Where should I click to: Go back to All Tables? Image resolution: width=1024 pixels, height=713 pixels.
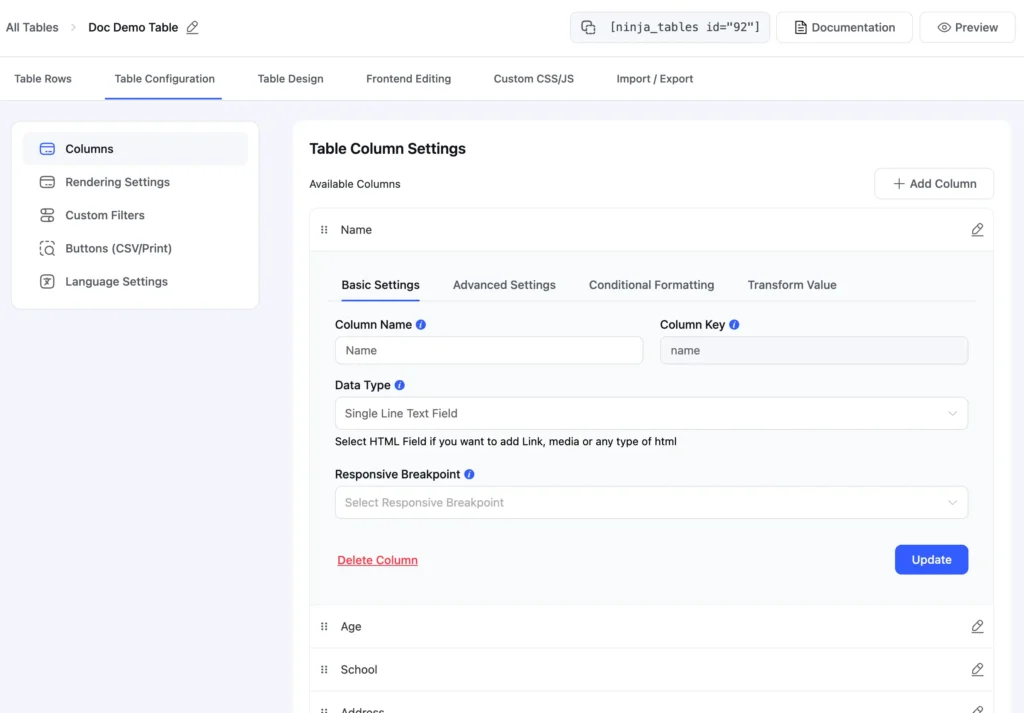click(32, 27)
